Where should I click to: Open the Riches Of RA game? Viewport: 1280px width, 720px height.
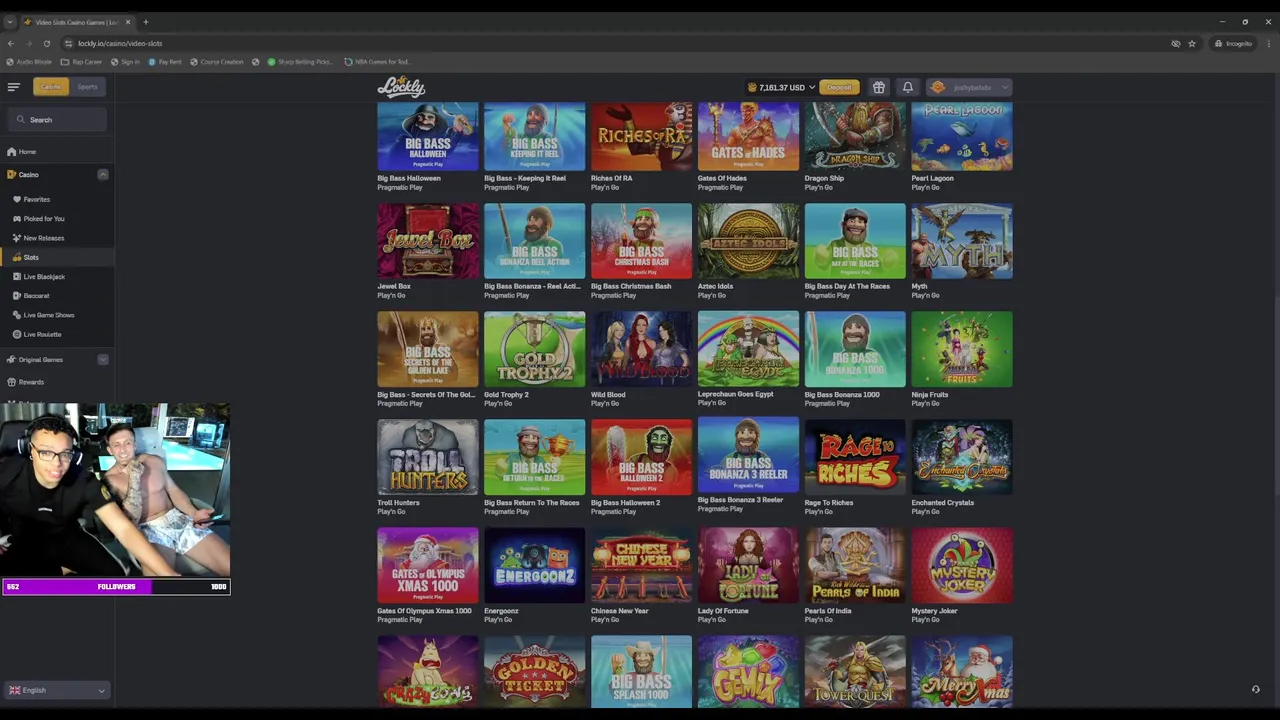click(x=641, y=136)
